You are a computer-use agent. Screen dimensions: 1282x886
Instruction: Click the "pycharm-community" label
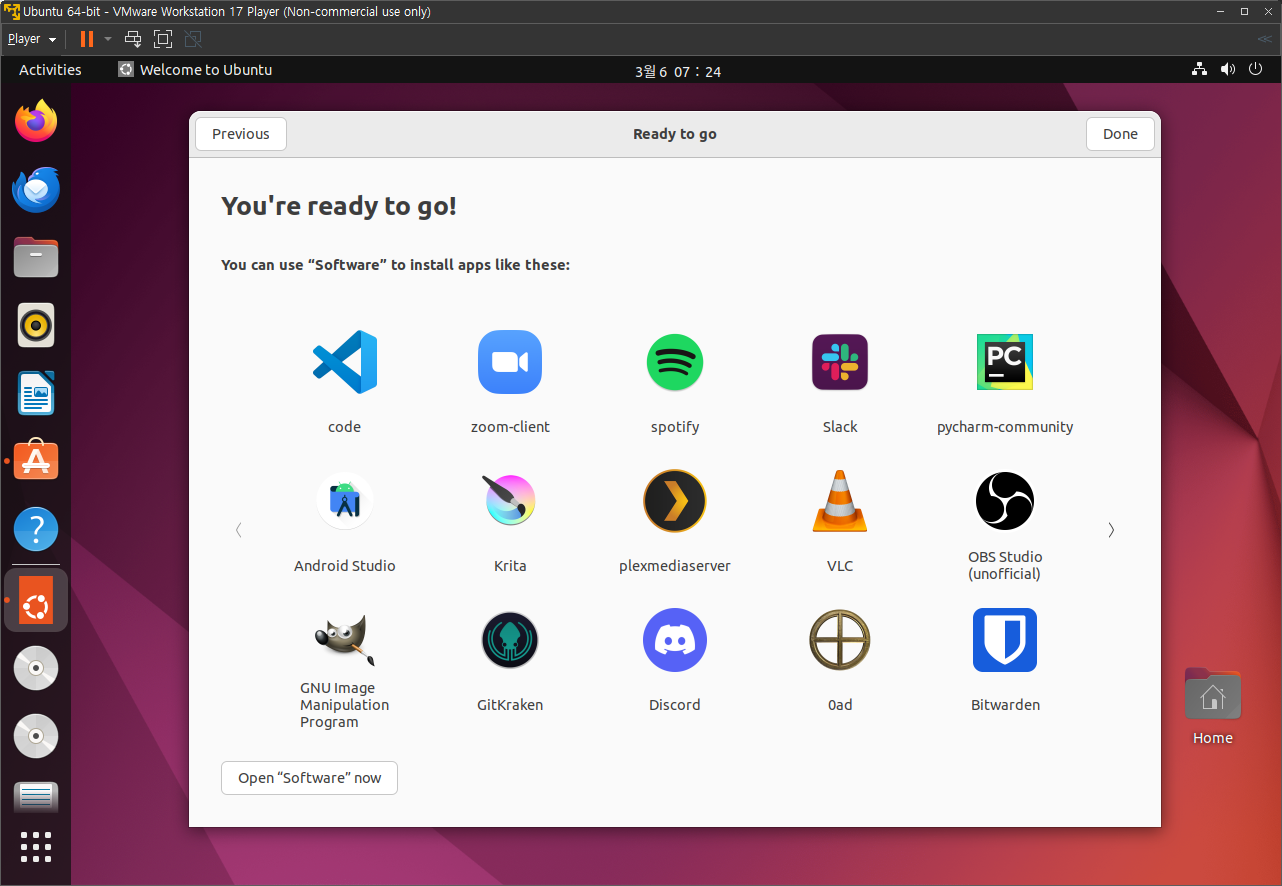click(x=1005, y=427)
